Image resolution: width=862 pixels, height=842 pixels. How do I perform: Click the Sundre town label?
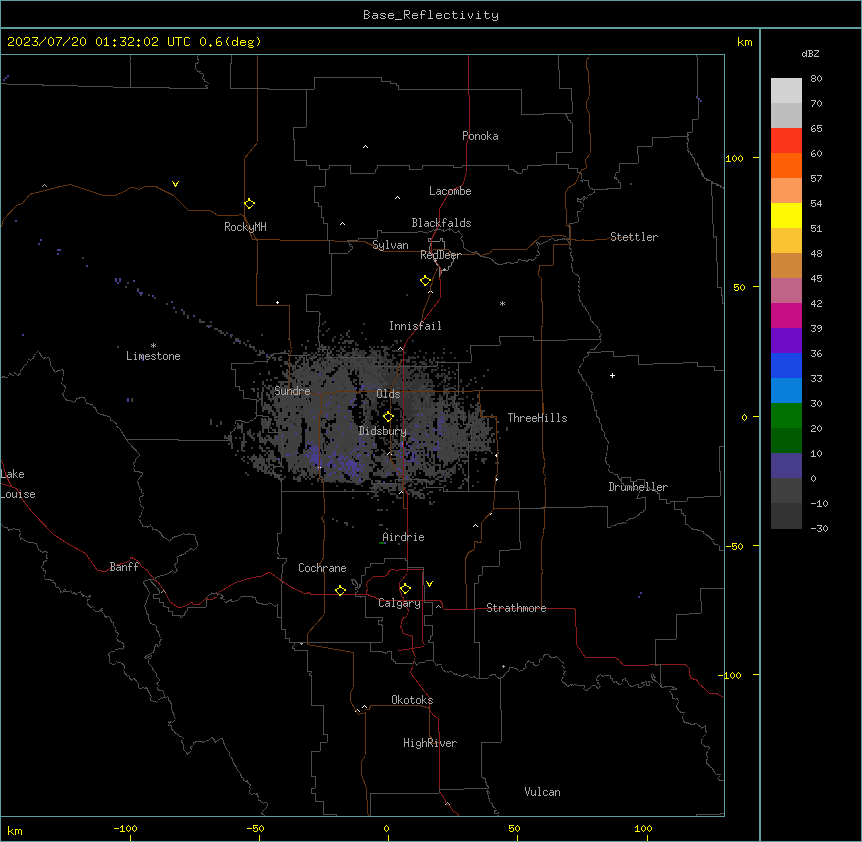click(x=292, y=391)
